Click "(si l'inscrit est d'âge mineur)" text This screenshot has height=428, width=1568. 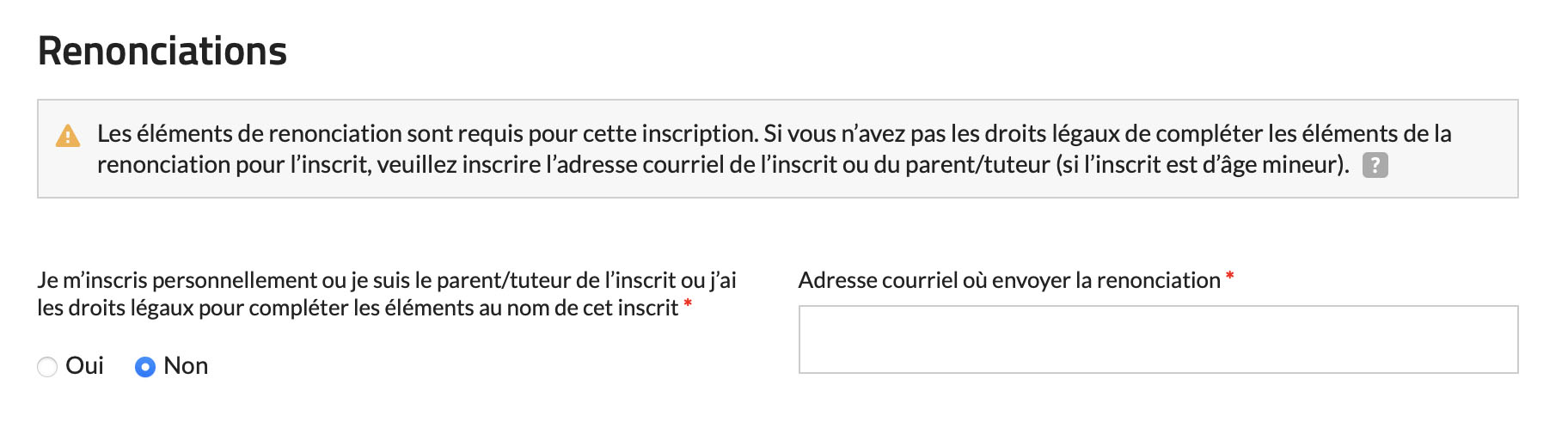pyautogui.click(x=1202, y=165)
